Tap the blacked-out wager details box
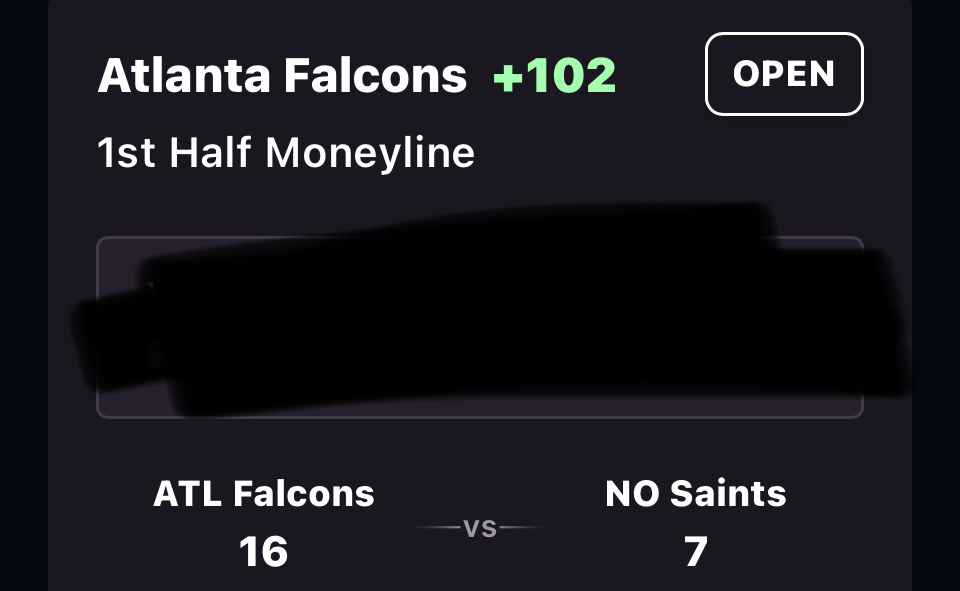Image resolution: width=960 pixels, height=591 pixels. tap(479, 326)
